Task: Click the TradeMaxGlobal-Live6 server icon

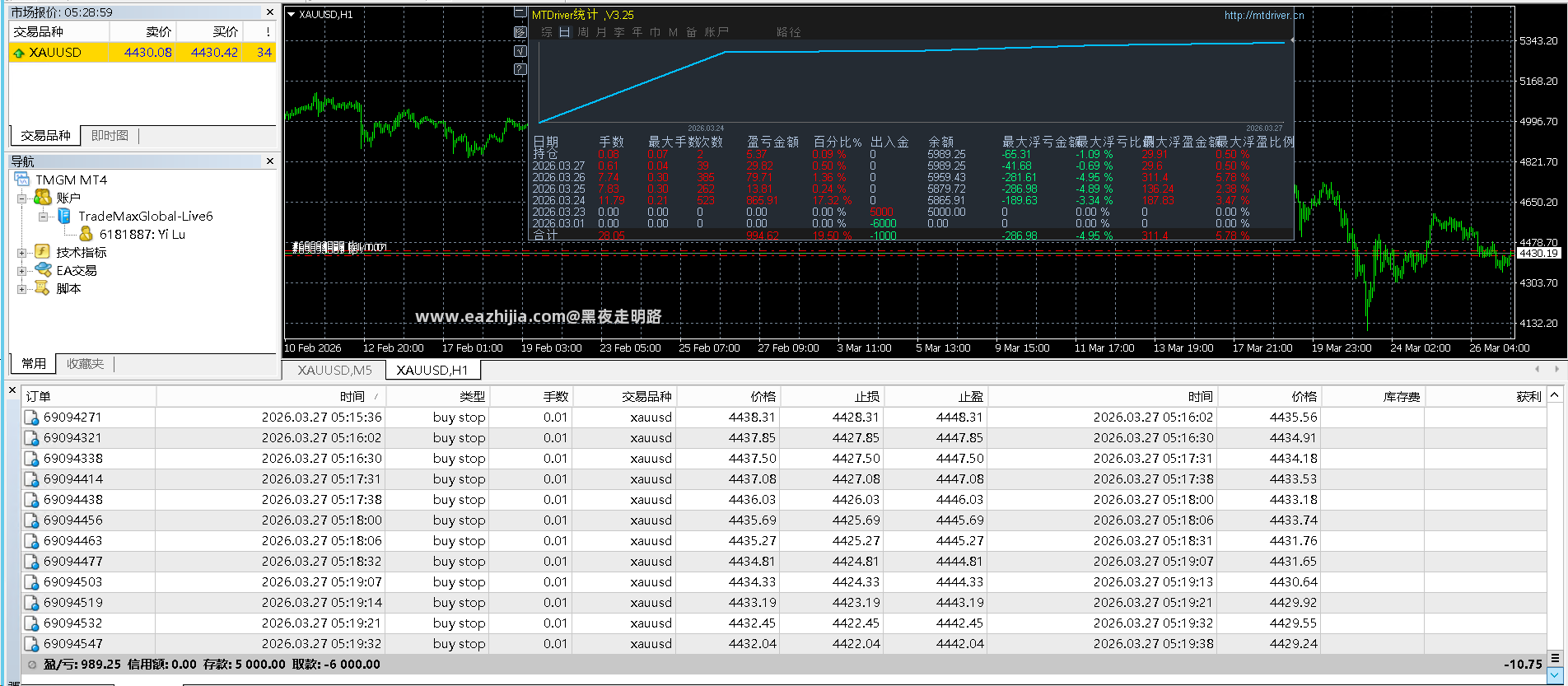Action: (x=64, y=216)
